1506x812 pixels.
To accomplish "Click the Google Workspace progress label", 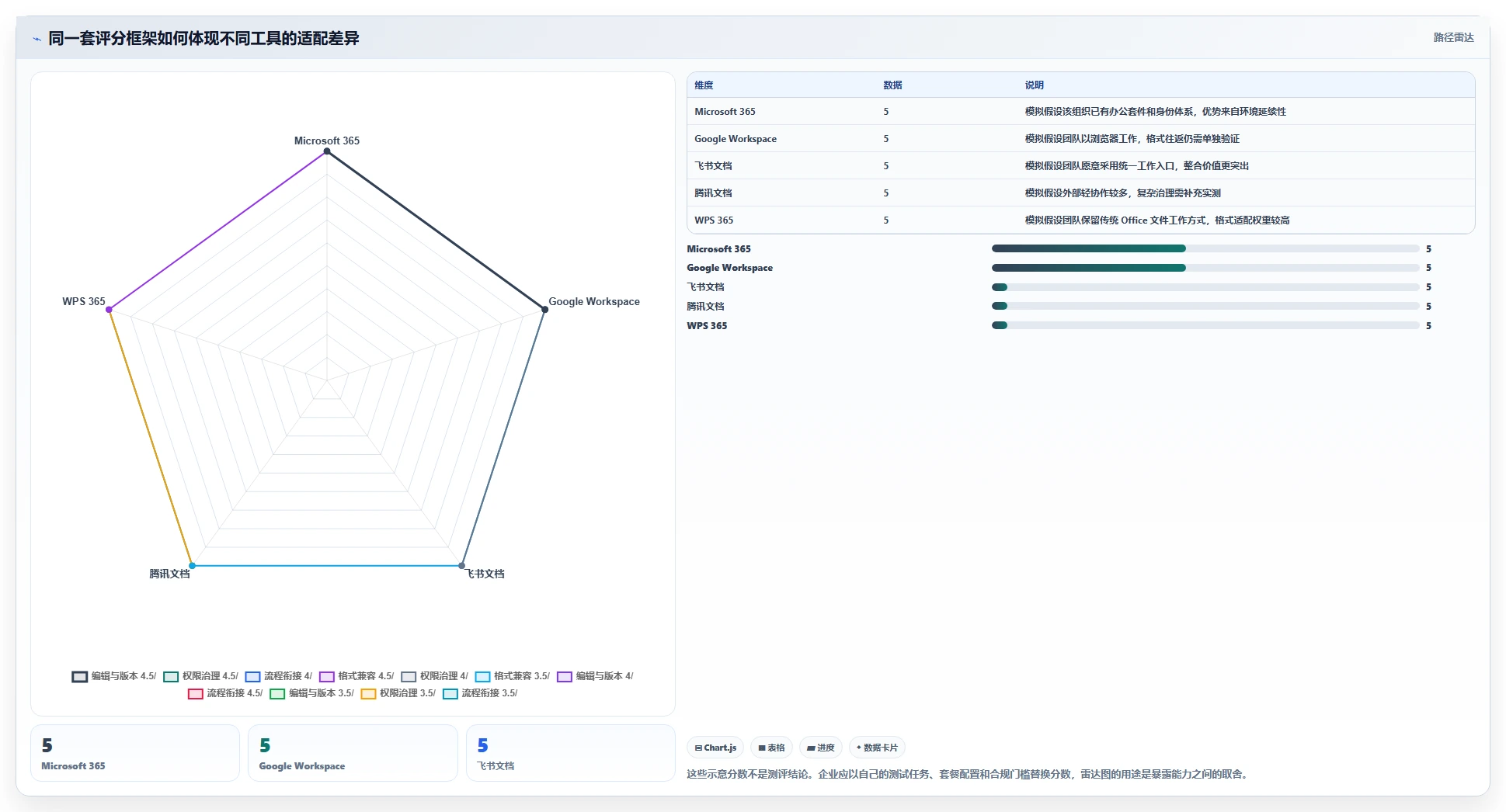I will (729, 268).
